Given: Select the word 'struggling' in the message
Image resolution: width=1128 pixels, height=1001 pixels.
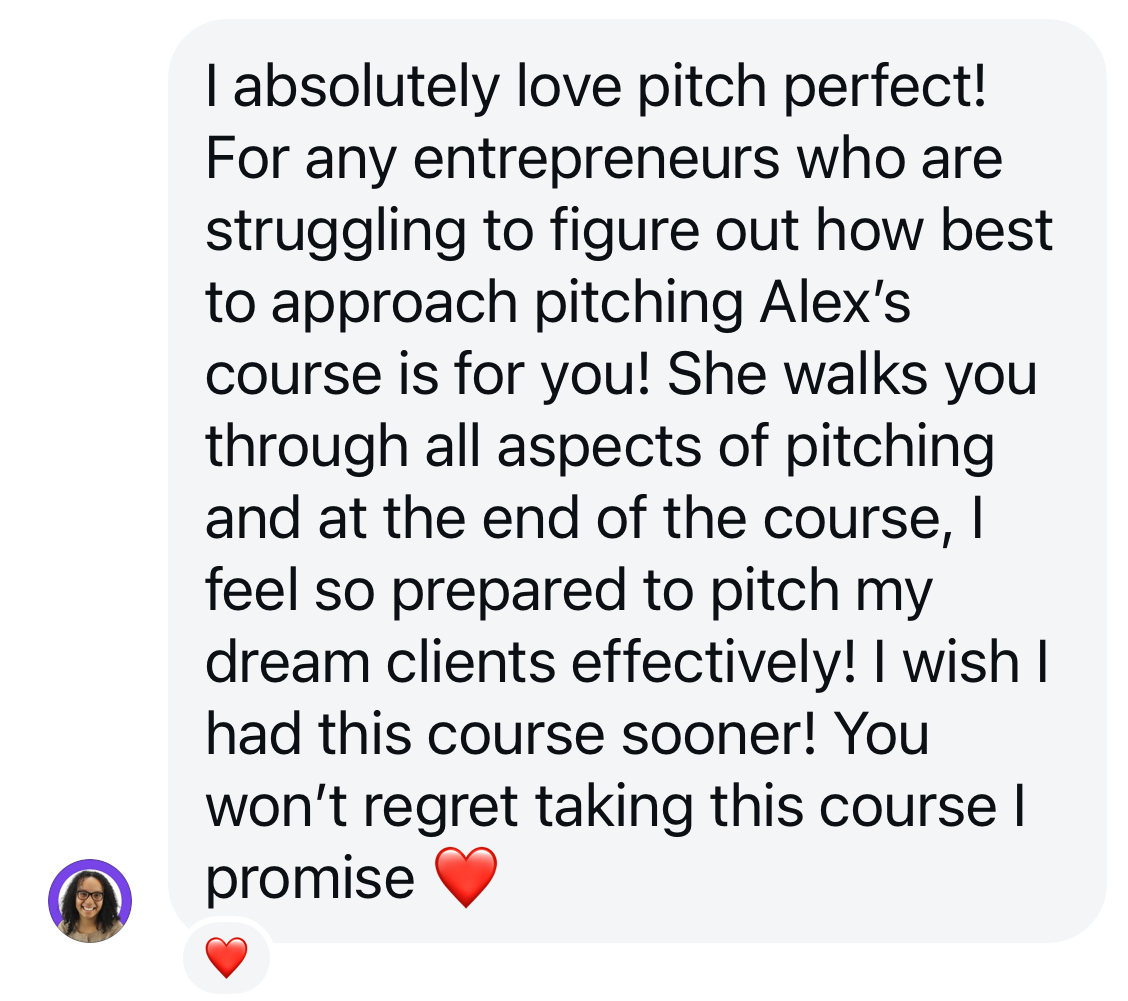Looking at the screenshot, I should pyautogui.click(x=336, y=233).
